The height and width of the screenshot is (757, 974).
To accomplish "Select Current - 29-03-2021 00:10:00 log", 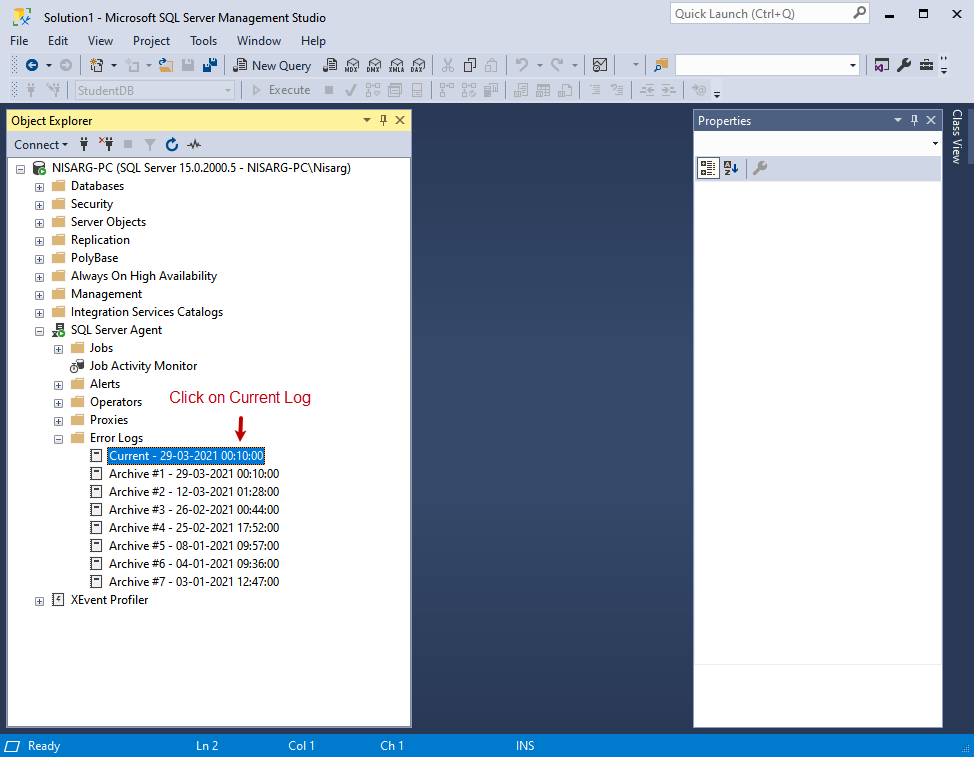I will (x=186, y=456).
